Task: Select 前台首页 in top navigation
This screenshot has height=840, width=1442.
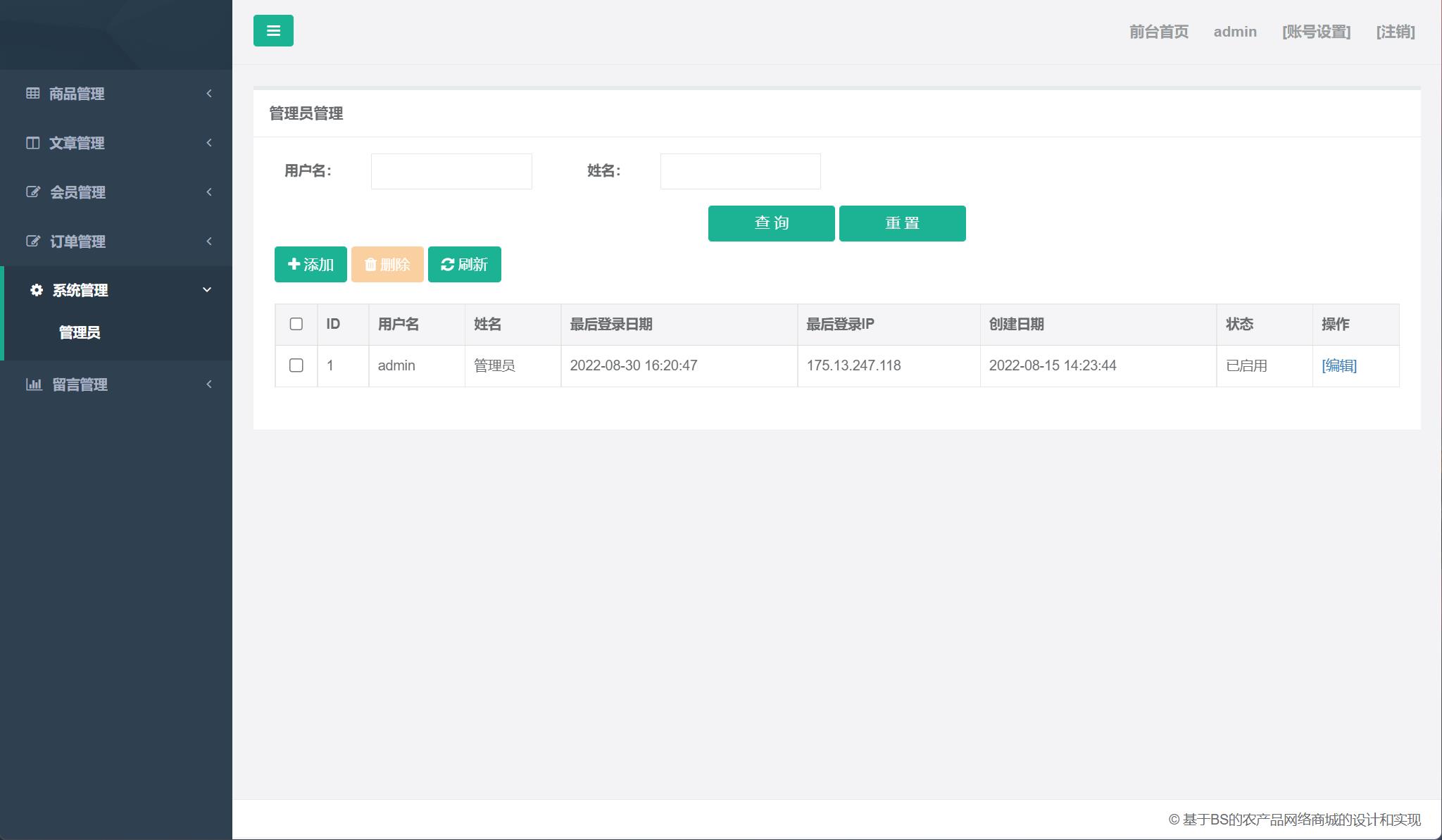Action: pyautogui.click(x=1158, y=32)
